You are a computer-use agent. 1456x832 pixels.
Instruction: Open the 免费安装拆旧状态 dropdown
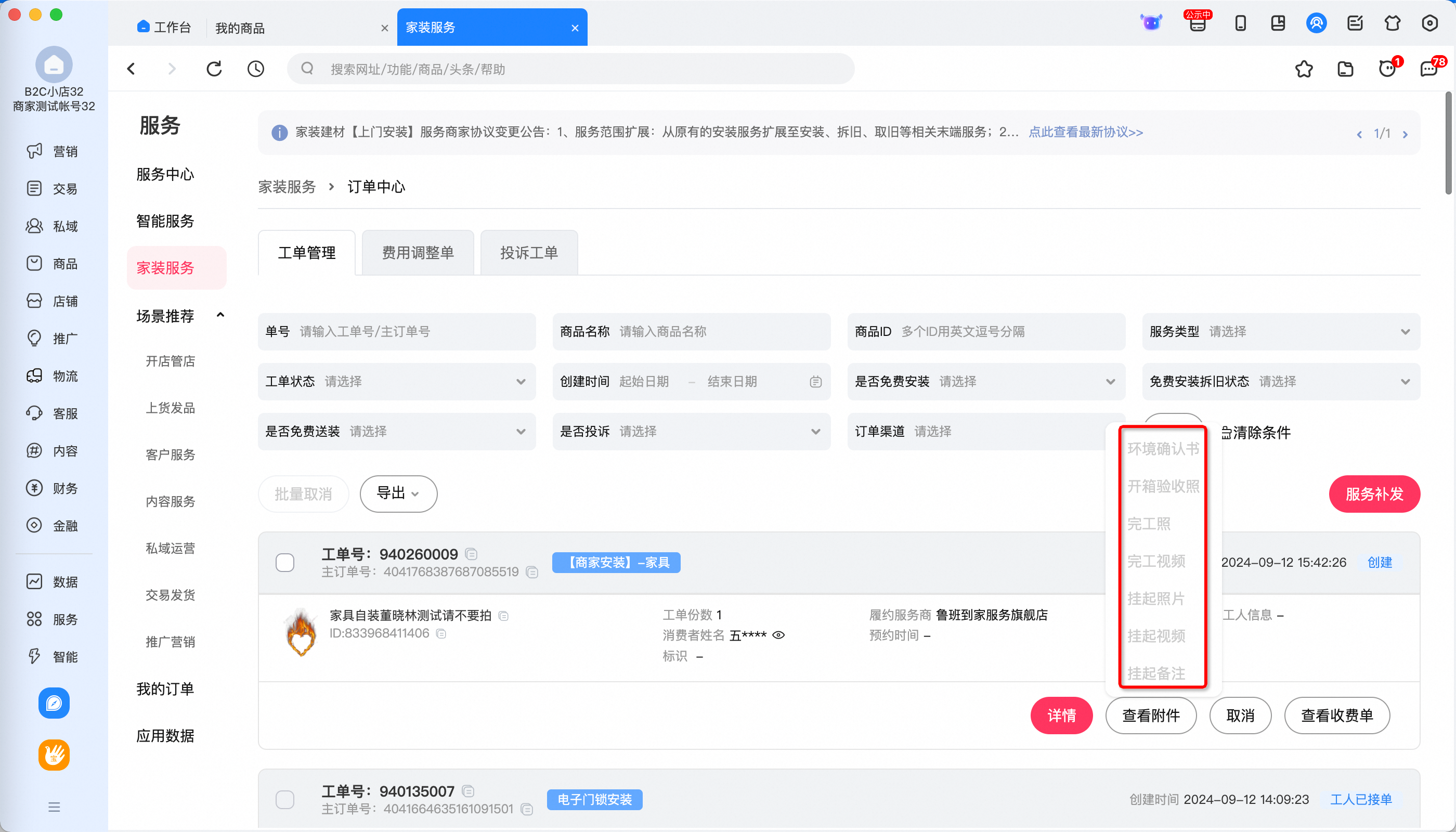click(1281, 381)
